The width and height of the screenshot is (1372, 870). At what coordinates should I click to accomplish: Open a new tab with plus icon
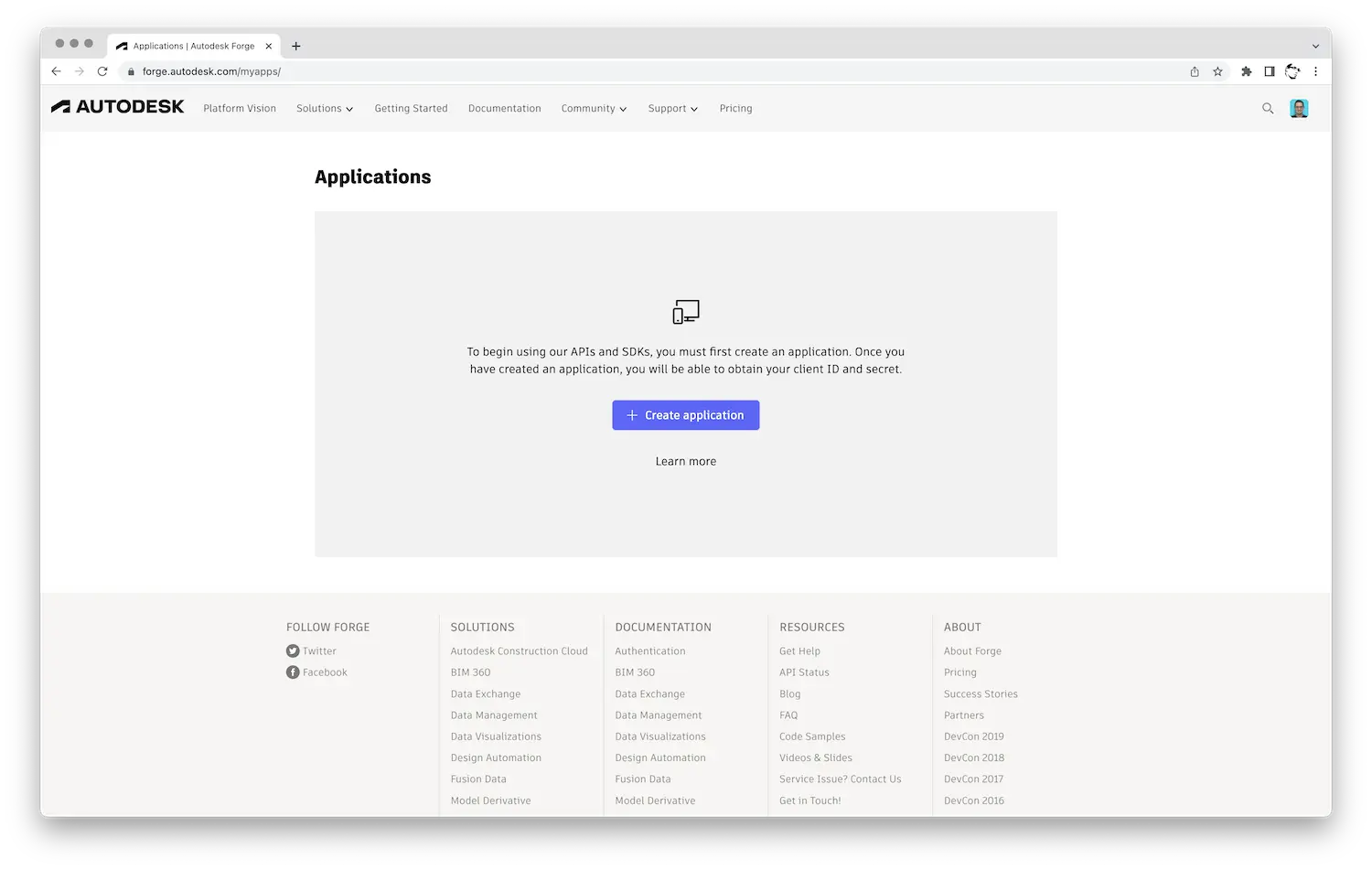(295, 46)
